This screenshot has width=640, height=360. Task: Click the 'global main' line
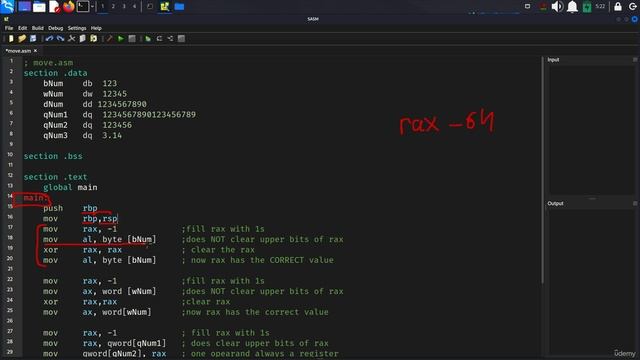click(70, 187)
